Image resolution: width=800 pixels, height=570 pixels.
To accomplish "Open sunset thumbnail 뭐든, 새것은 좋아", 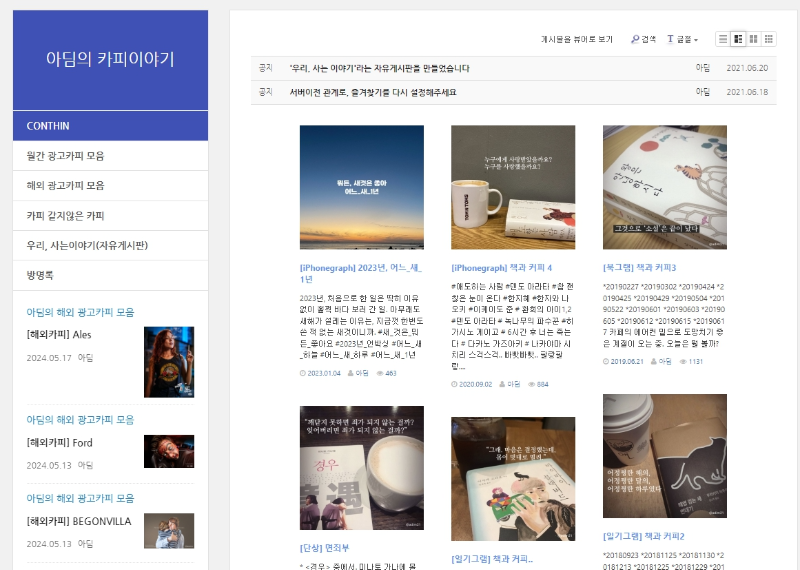I will [362, 187].
